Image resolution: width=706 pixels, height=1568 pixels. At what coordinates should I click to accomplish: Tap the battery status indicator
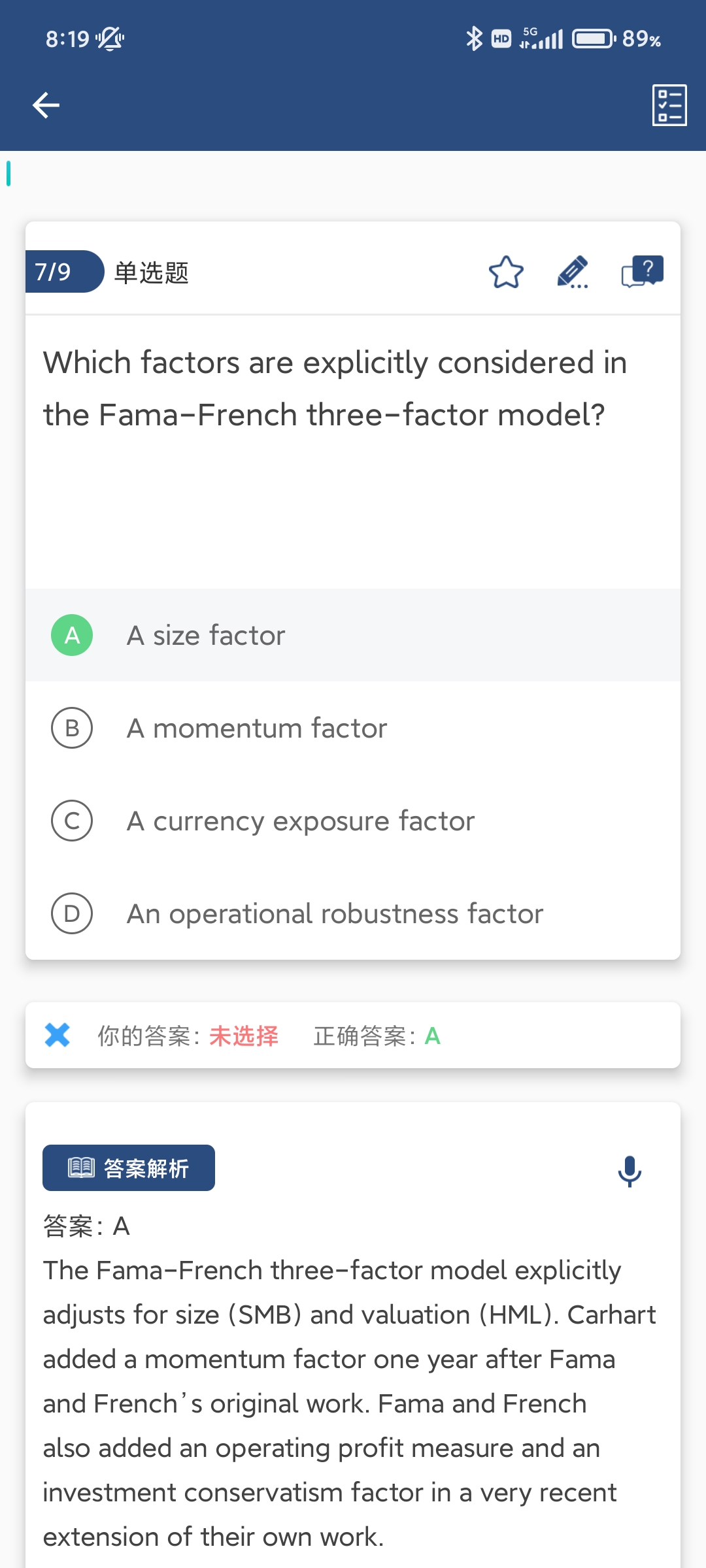pyautogui.click(x=594, y=39)
